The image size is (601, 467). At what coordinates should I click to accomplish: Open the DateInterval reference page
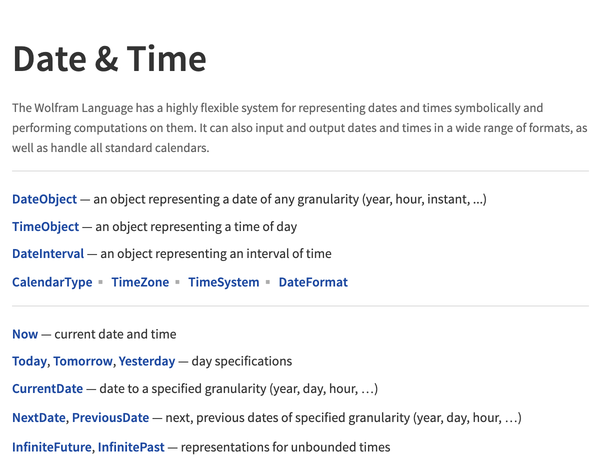48,254
